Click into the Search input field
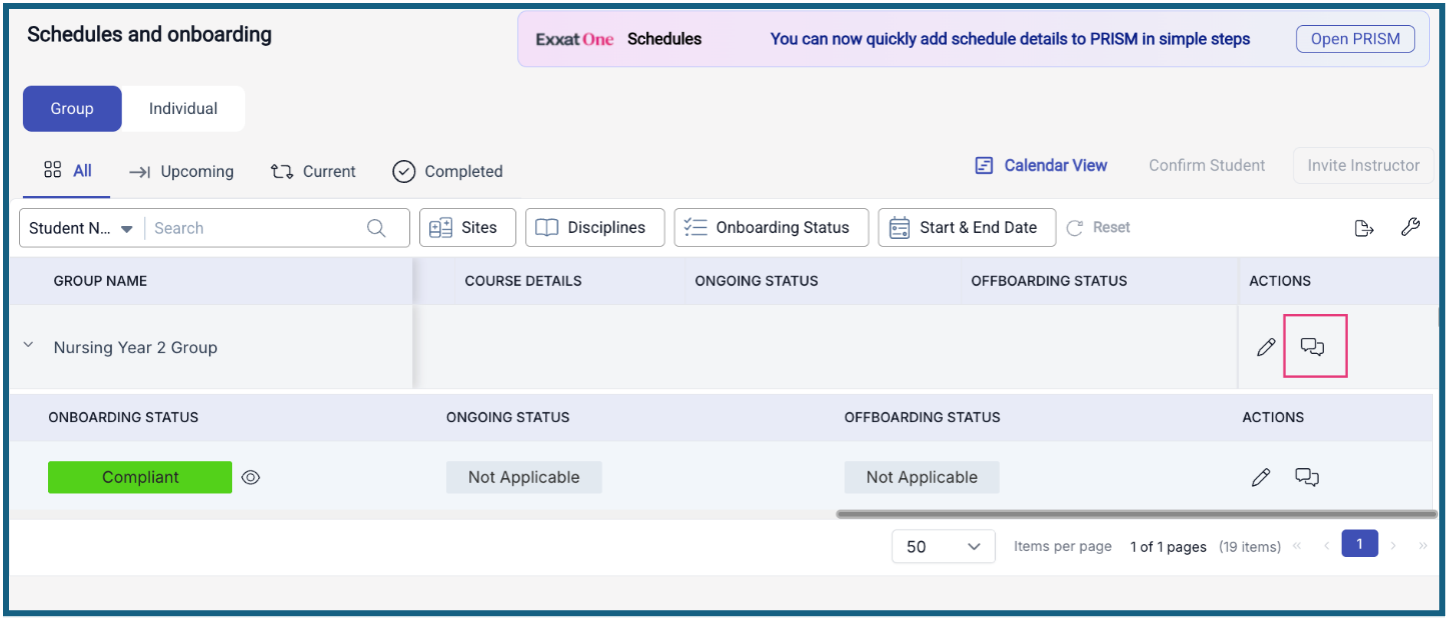The height and width of the screenshot is (620, 1451). (255, 228)
